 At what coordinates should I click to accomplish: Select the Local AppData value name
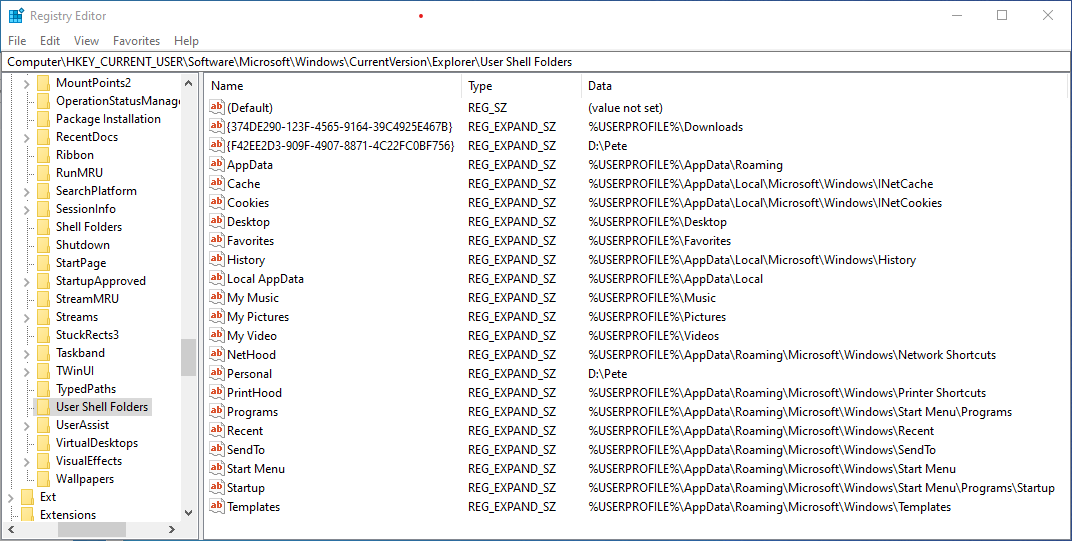(x=265, y=278)
